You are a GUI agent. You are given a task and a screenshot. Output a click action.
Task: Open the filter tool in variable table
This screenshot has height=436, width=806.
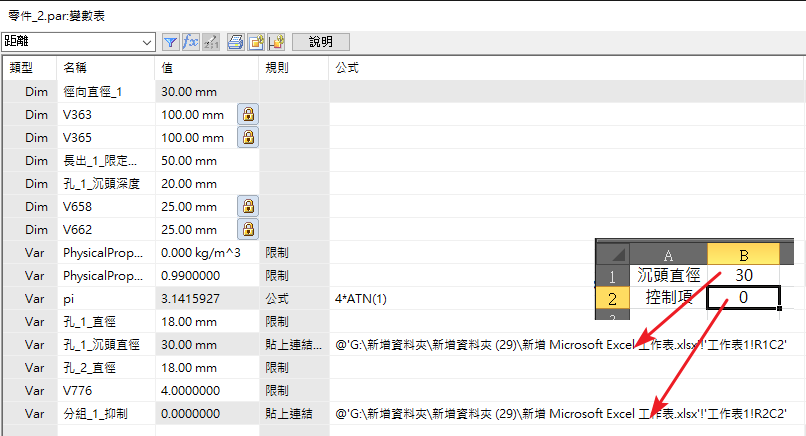click(x=171, y=42)
